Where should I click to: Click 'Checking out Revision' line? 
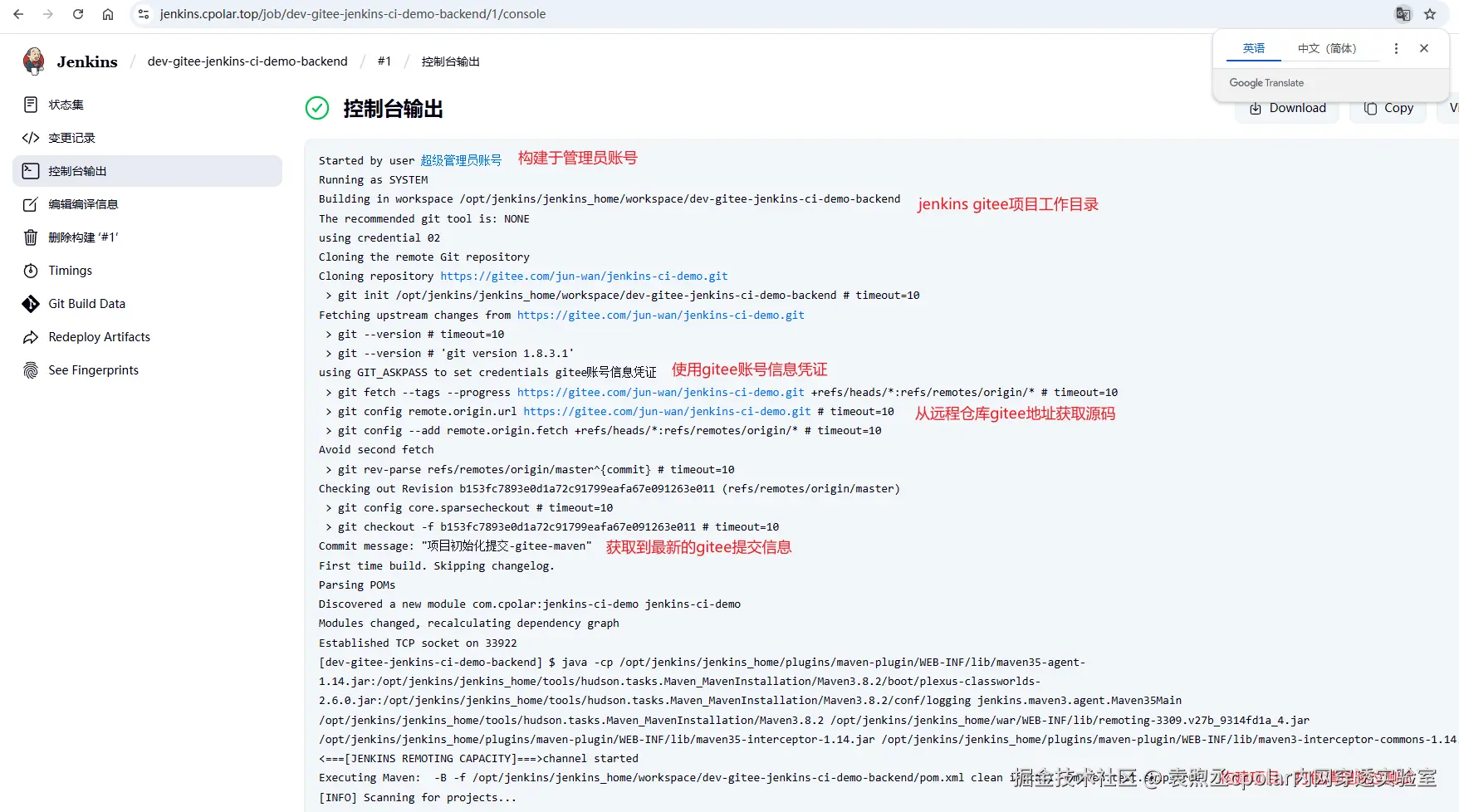pos(610,488)
